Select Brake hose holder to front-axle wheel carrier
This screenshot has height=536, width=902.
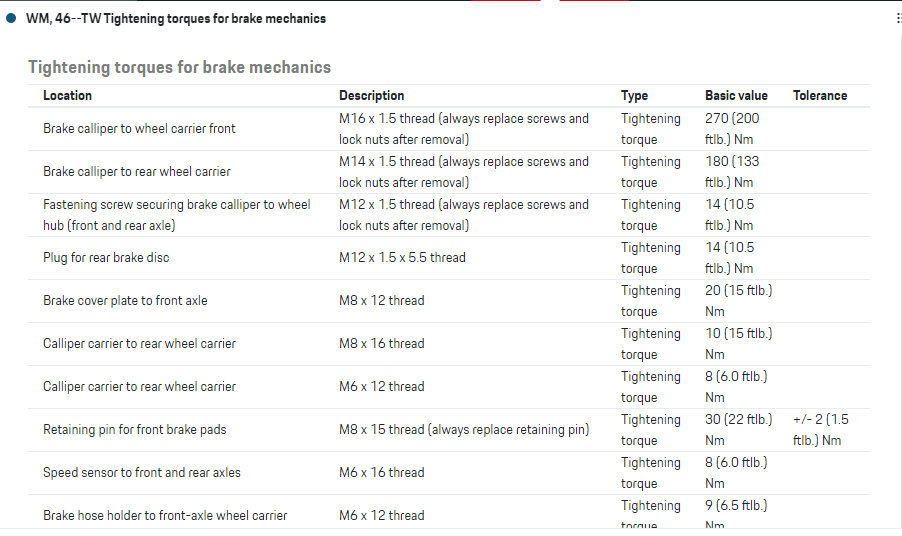click(x=165, y=516)
